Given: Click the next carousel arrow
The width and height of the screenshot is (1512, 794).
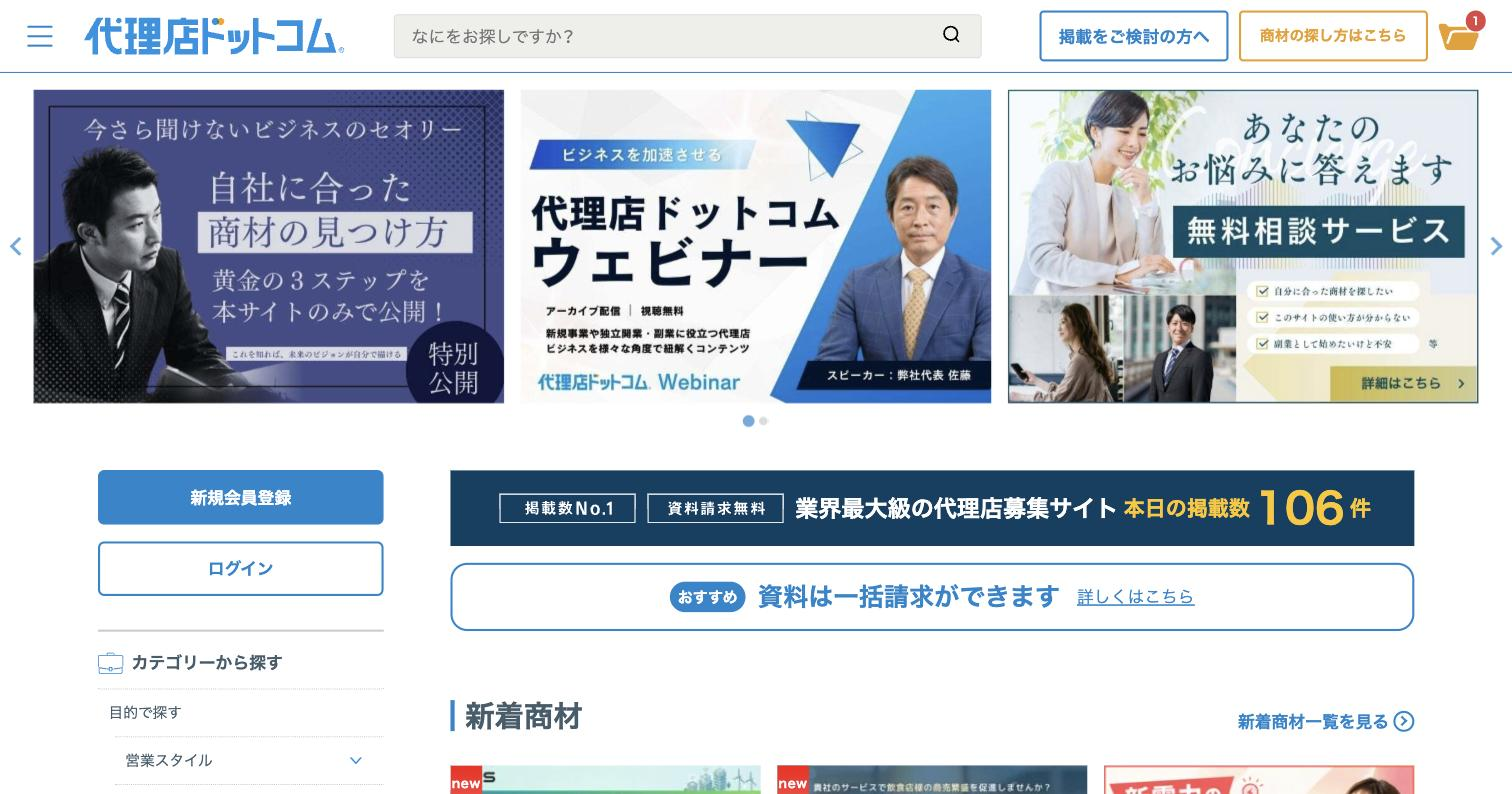Looking at the screenshot, I should [1496, 246].
